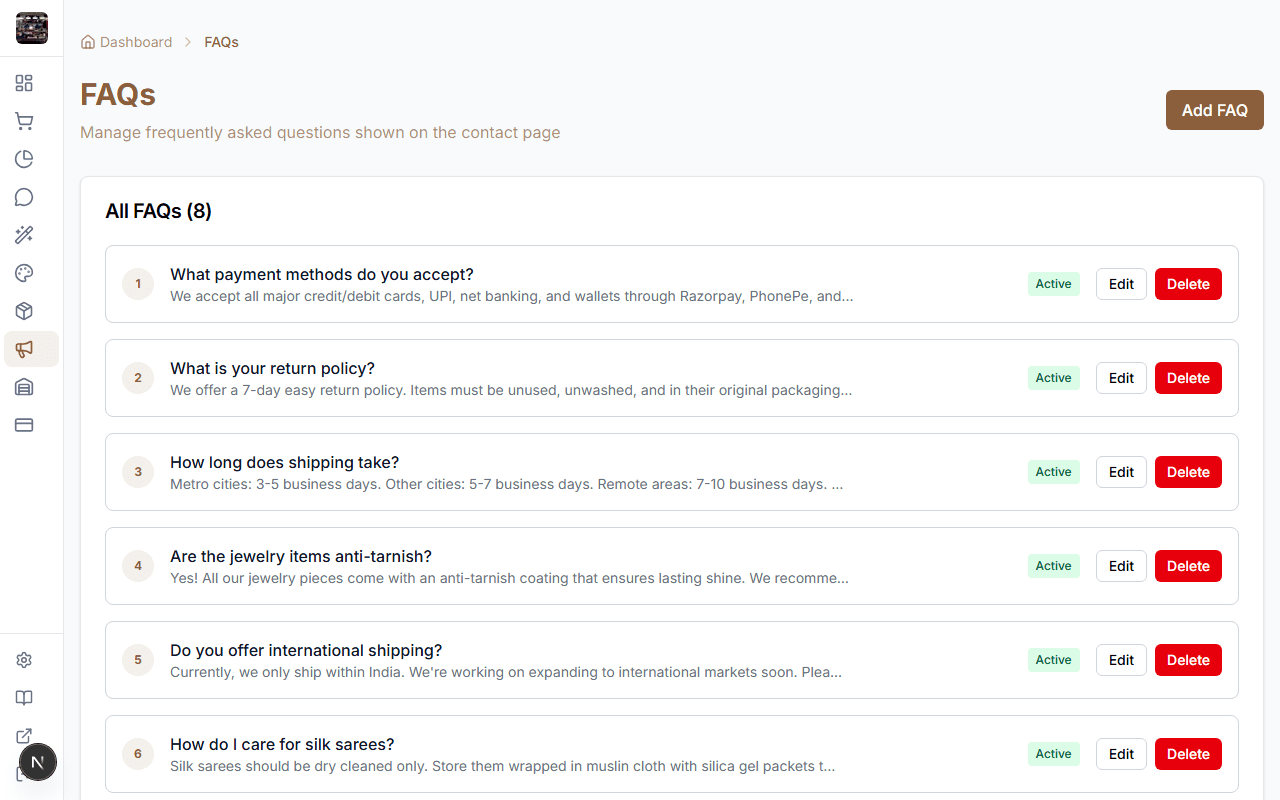Open the external link icon
Screen dimensions: 1280x800
pyautogui.click(x=24, y=736)
